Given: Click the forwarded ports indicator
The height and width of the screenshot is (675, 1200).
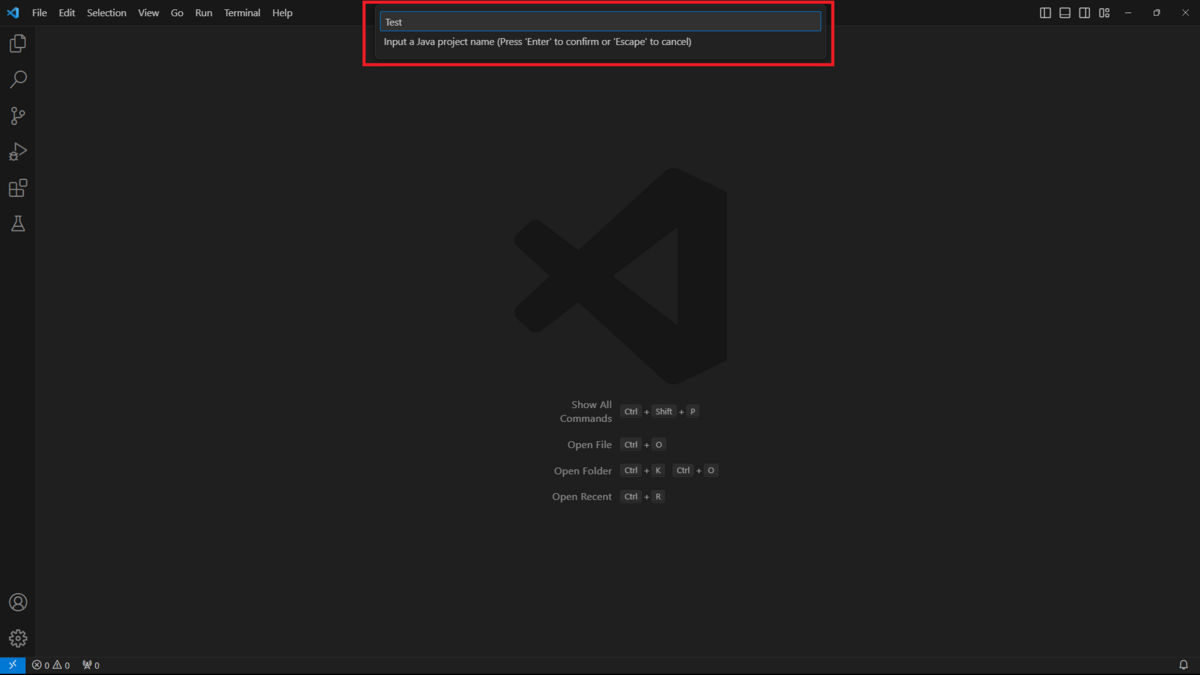Looking at the screenshot, I should click(88, 664).
